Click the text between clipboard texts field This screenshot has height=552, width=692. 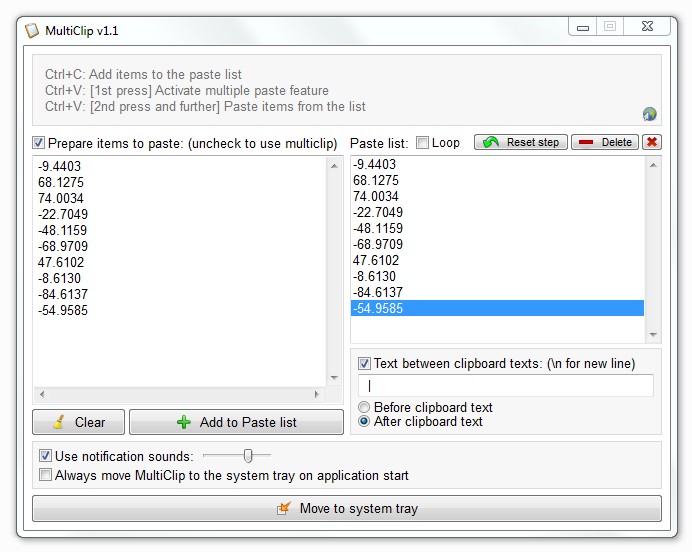506,386
